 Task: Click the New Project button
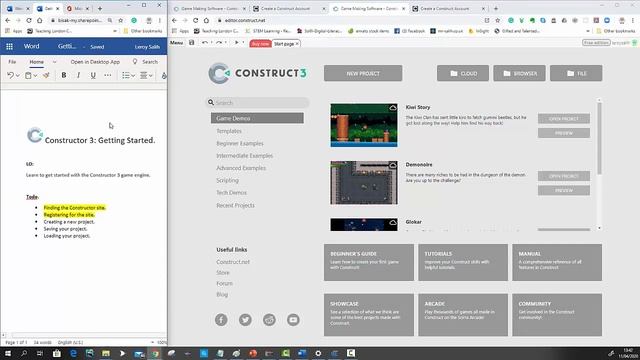click(363, 73)
